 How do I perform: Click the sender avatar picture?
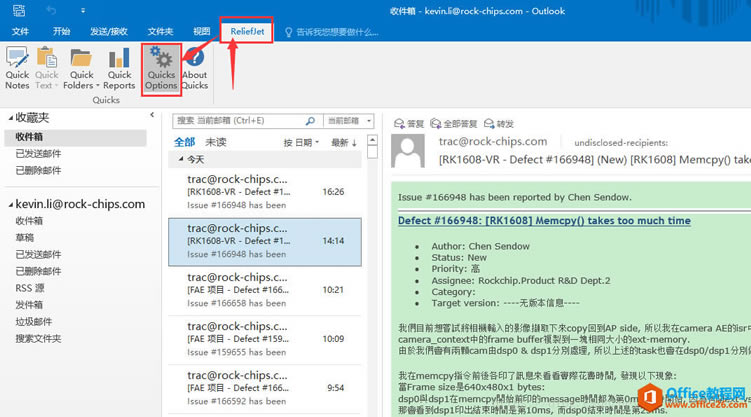pyautogui.click(x=408, y=151)
